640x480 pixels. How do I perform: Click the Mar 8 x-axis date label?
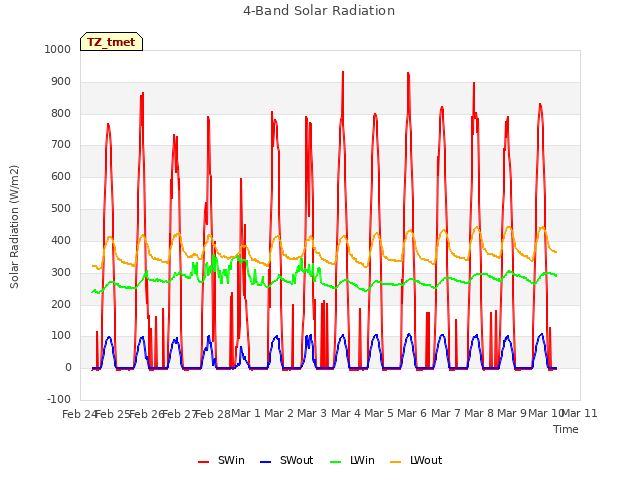(479, 413)
